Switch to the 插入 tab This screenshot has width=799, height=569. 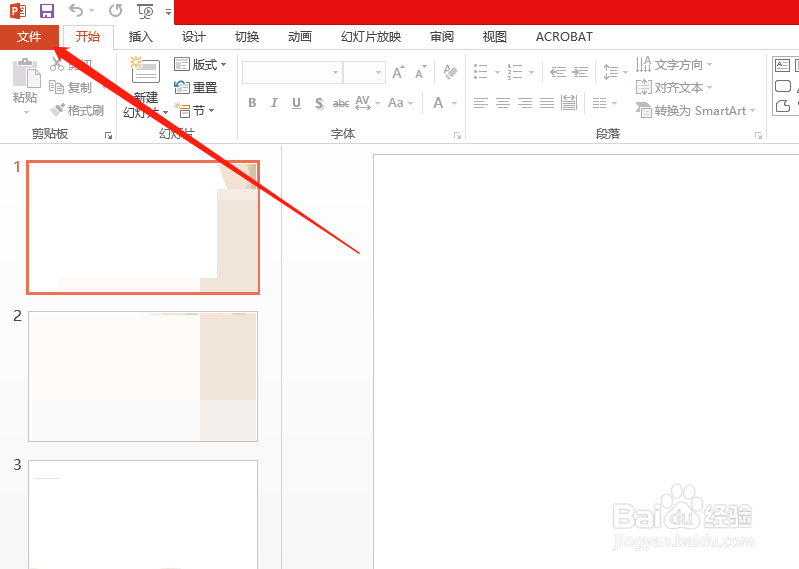[x=141, y=37]
